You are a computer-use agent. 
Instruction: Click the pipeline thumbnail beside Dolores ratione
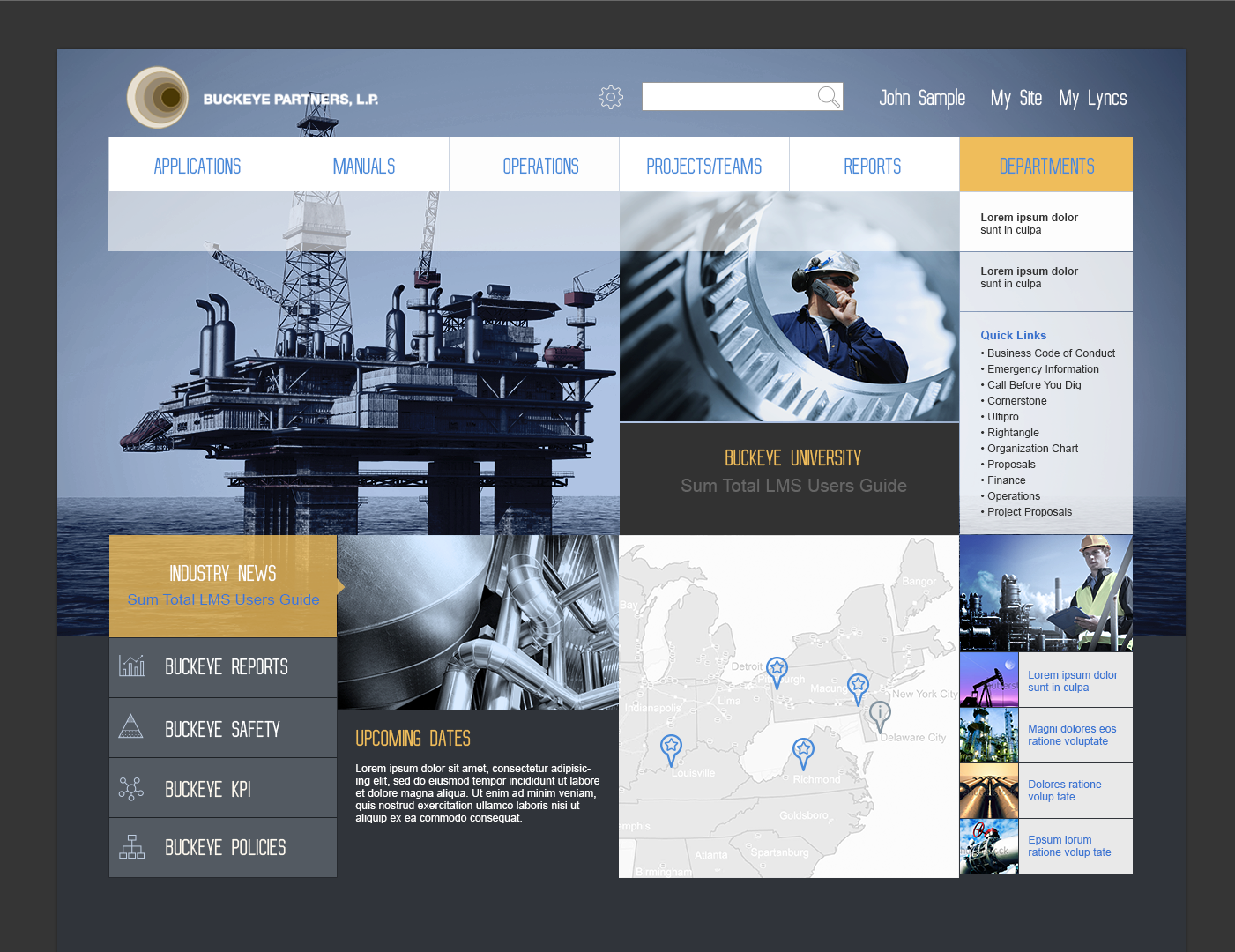(x=989, y=791)
